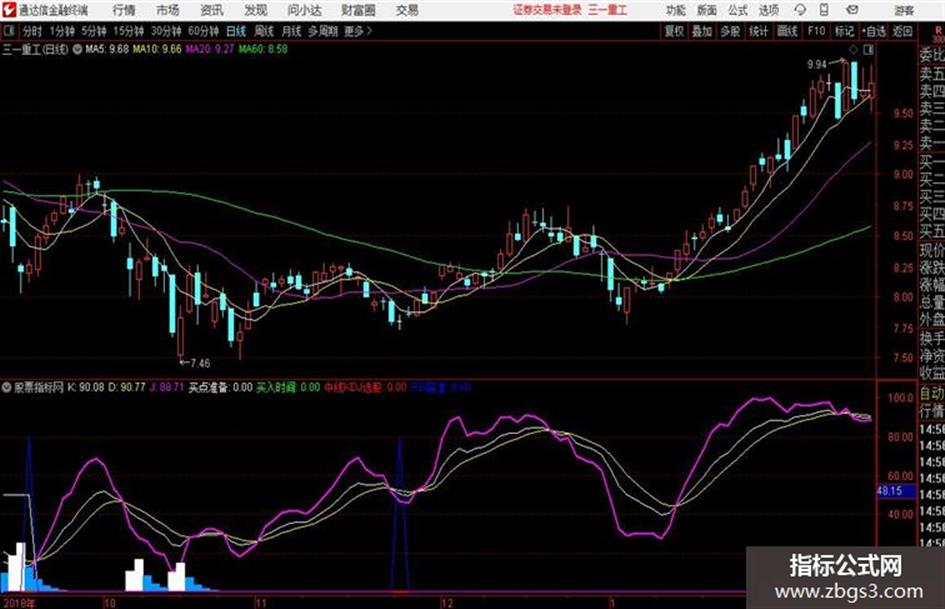Click the 返回 back button
The height and width of the screenshot is (609, 945).
point(902,31)
